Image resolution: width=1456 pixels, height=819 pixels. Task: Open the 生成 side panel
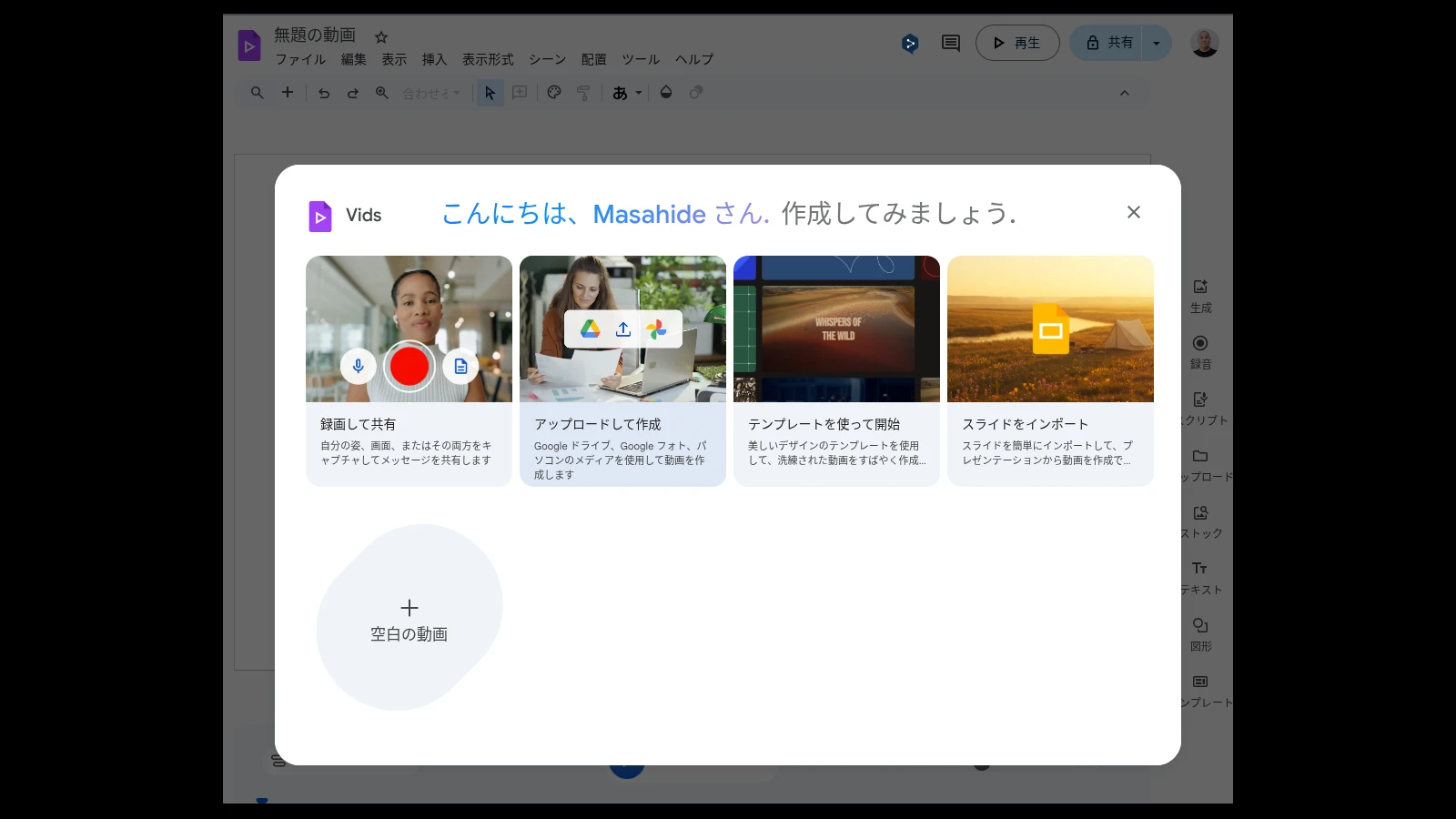click(x=1201, y=296)
